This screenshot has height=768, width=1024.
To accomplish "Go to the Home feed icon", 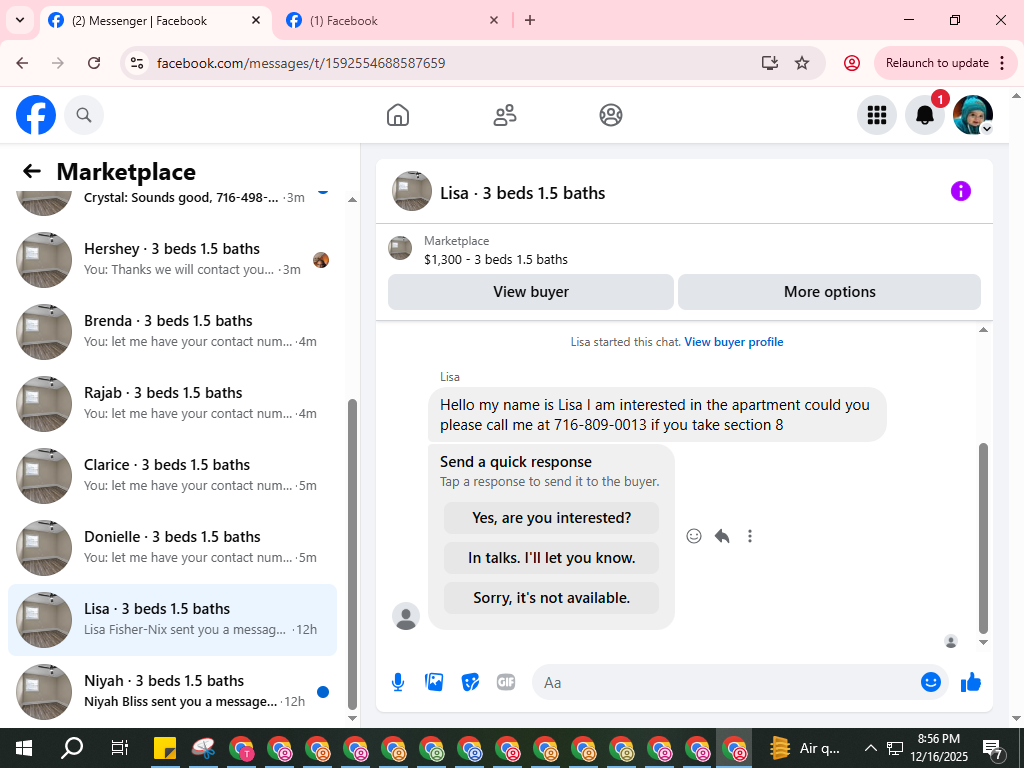I will tap(398, 115).
